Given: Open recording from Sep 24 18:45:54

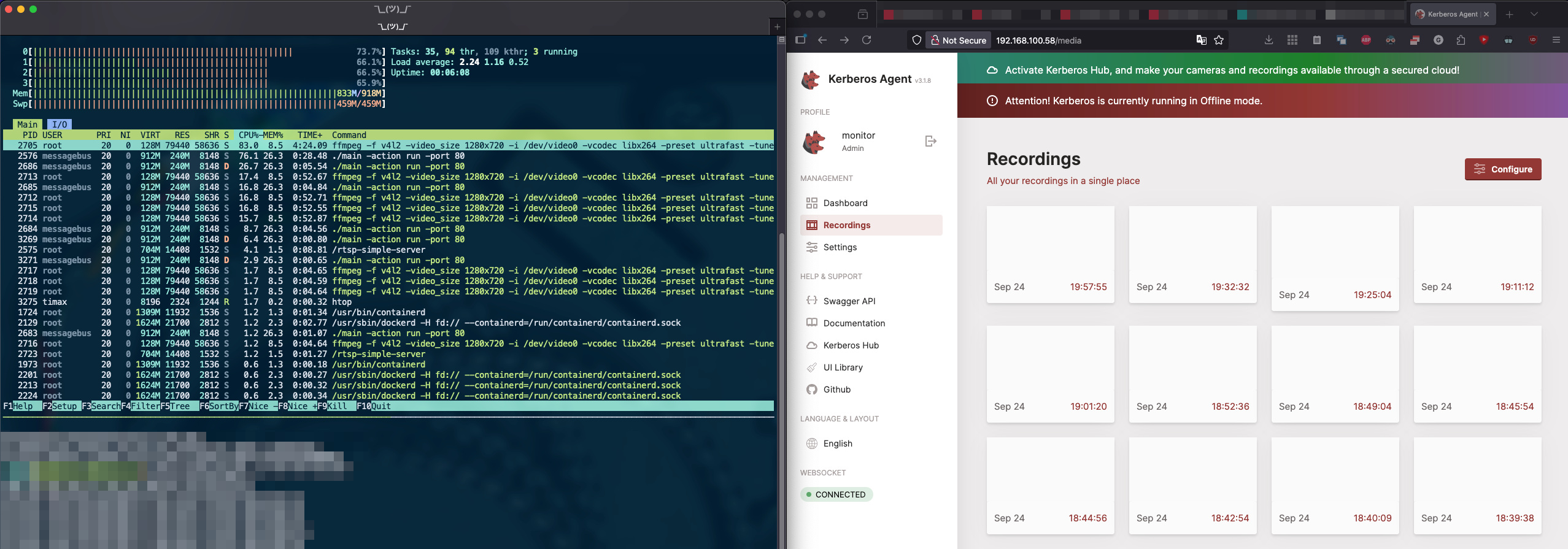Looking at the screenshot, I should coord(1478,374).
